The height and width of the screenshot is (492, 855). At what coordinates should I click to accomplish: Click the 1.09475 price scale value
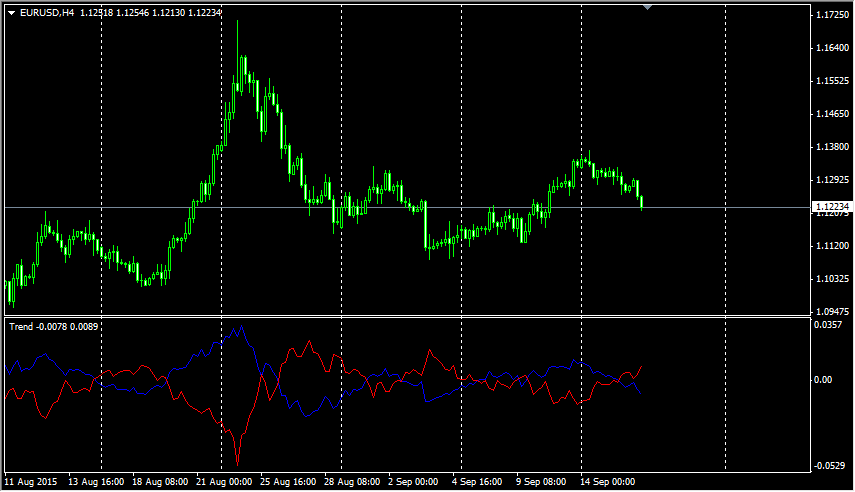pyautogui.click(x=832, y=311)
